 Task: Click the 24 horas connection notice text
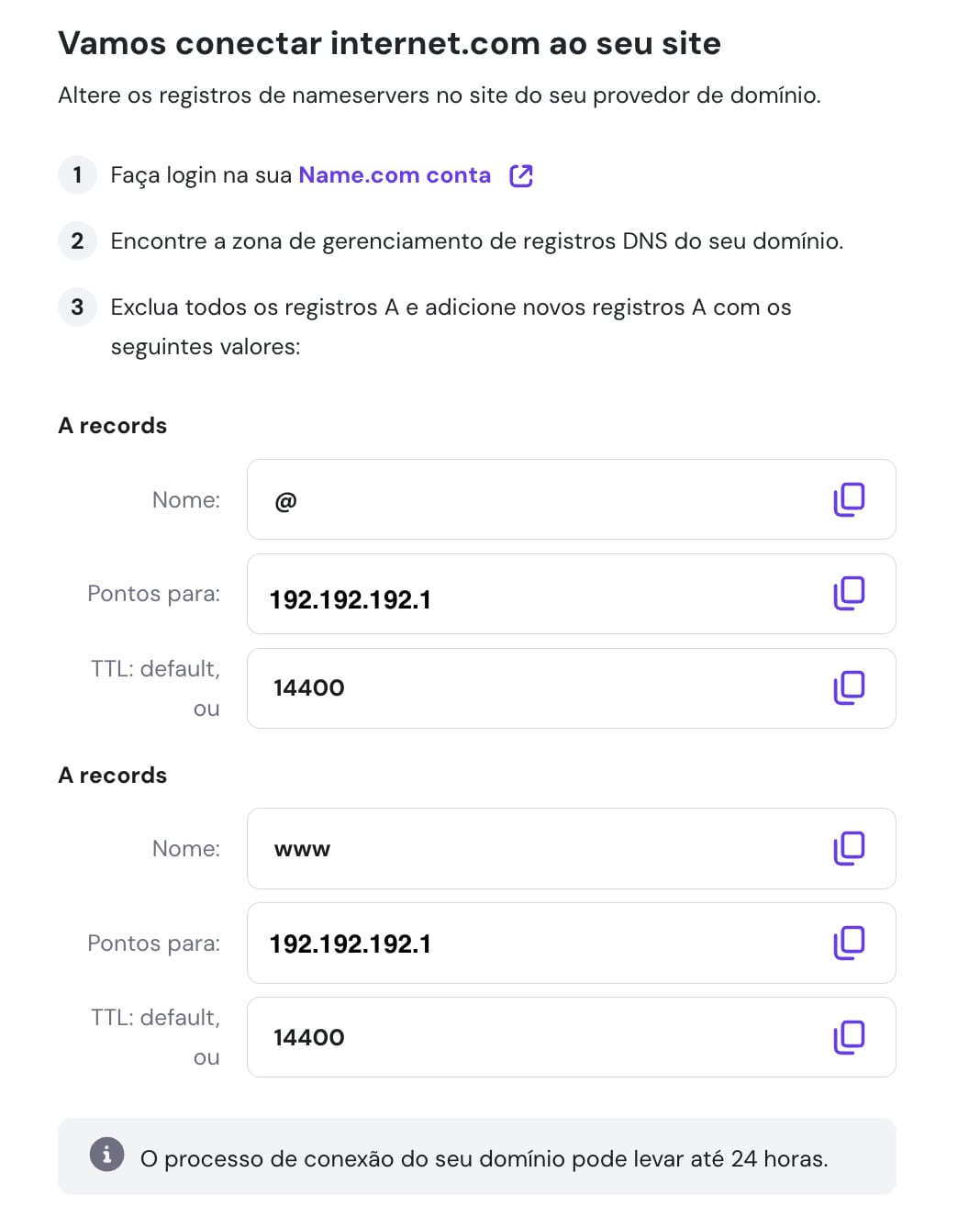coord(484,1158)
